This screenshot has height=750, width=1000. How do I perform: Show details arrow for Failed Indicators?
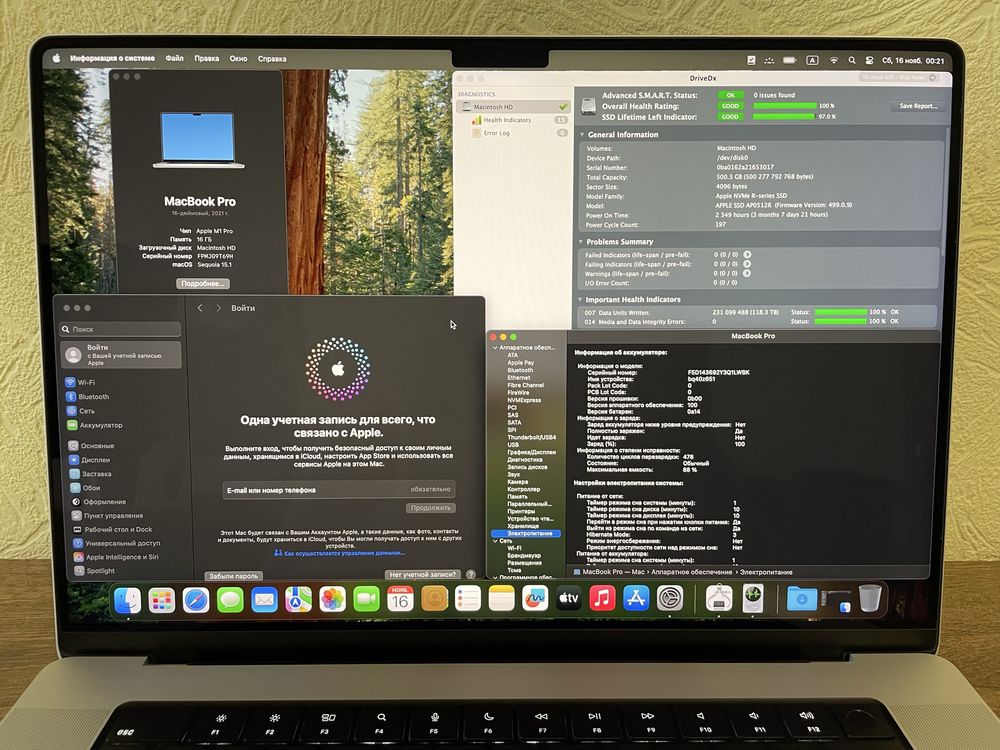747,254
